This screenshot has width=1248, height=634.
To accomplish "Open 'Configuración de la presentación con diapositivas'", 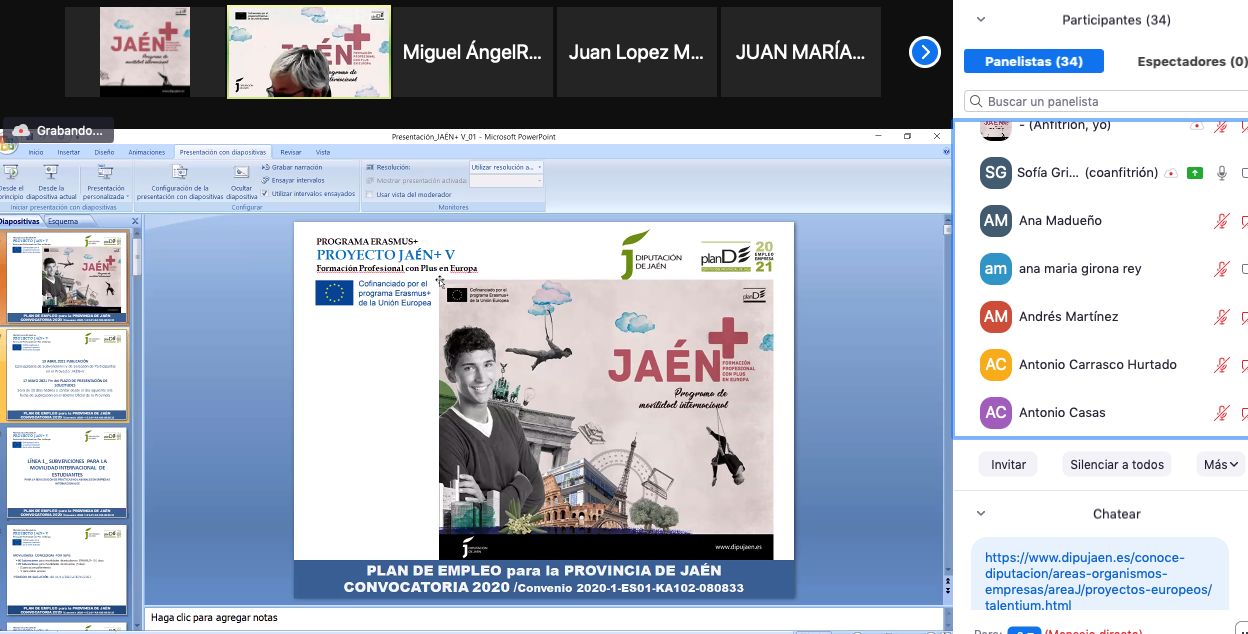I will 179,172.
